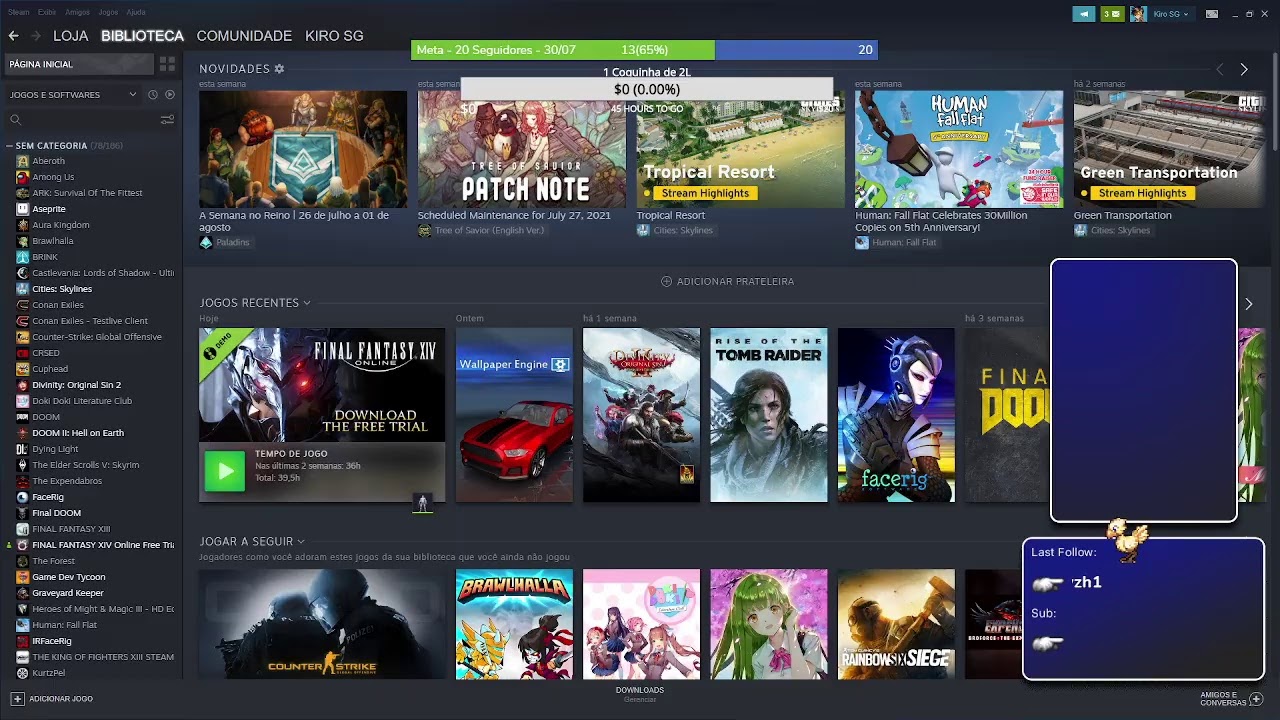Click Adicionar Jogo at bottom left
Screen dimensions: 1280x720
click(52, 698)
